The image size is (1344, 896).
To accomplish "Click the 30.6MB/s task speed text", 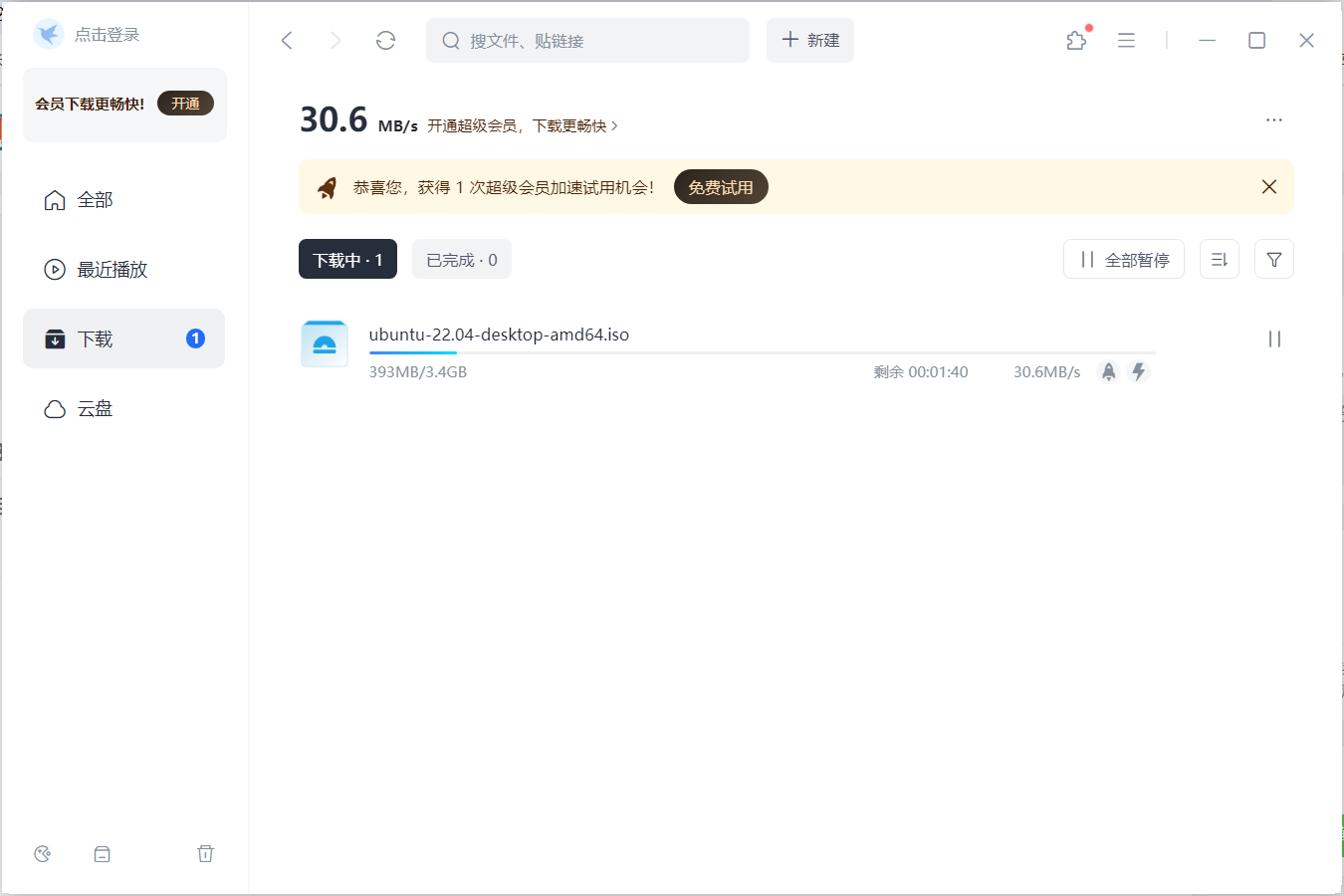I will (1047, 372).
